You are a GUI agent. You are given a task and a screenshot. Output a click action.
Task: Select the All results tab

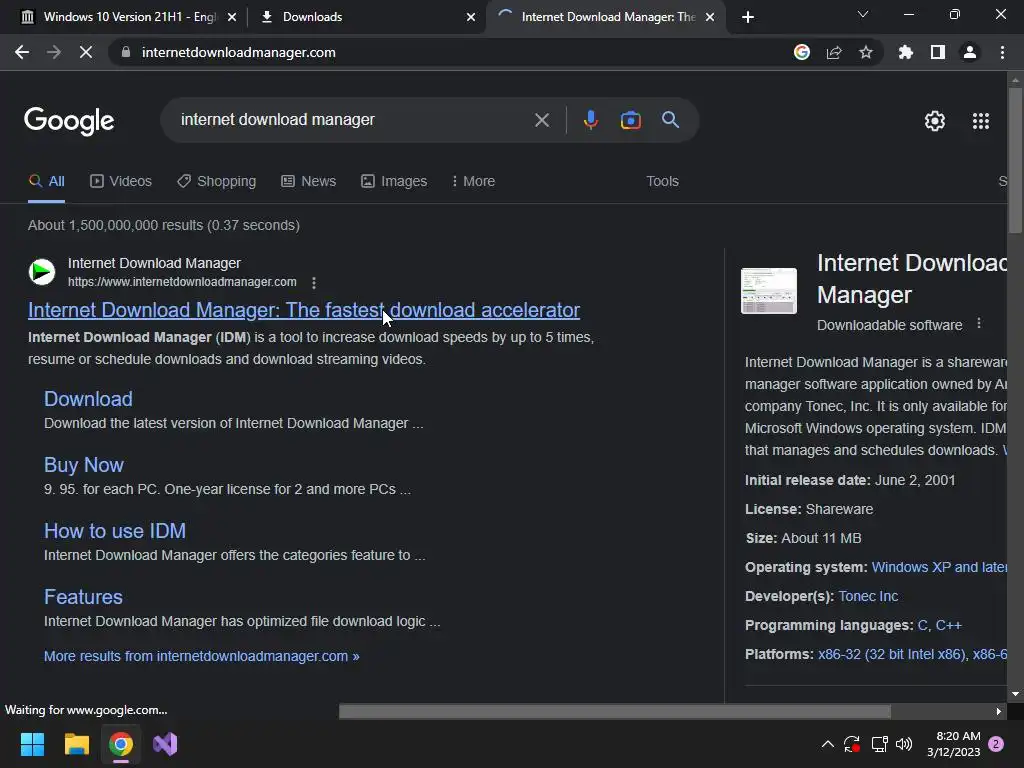[x=46, y=181]
